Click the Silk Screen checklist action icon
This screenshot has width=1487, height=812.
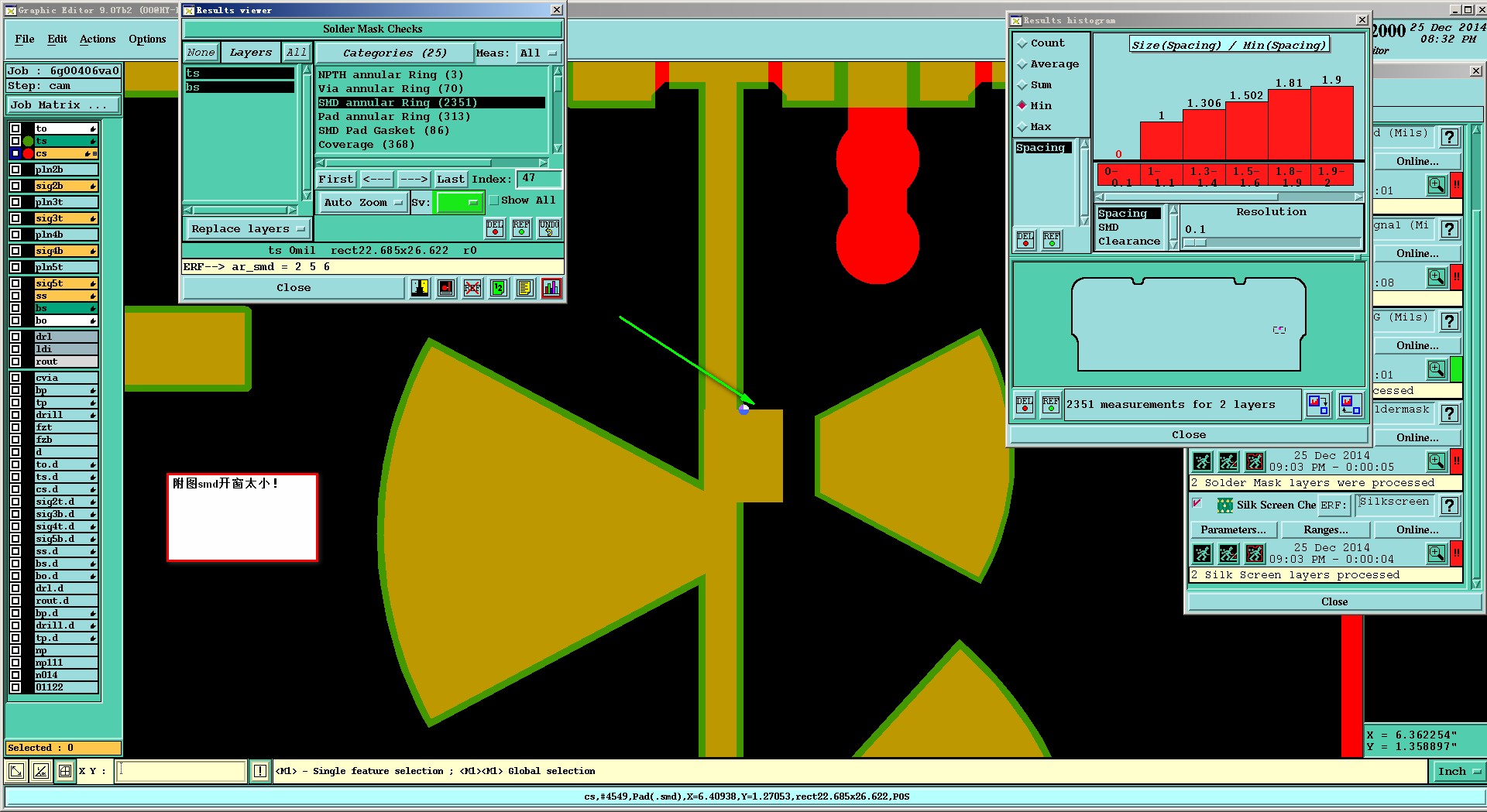tap(1225, 505)
